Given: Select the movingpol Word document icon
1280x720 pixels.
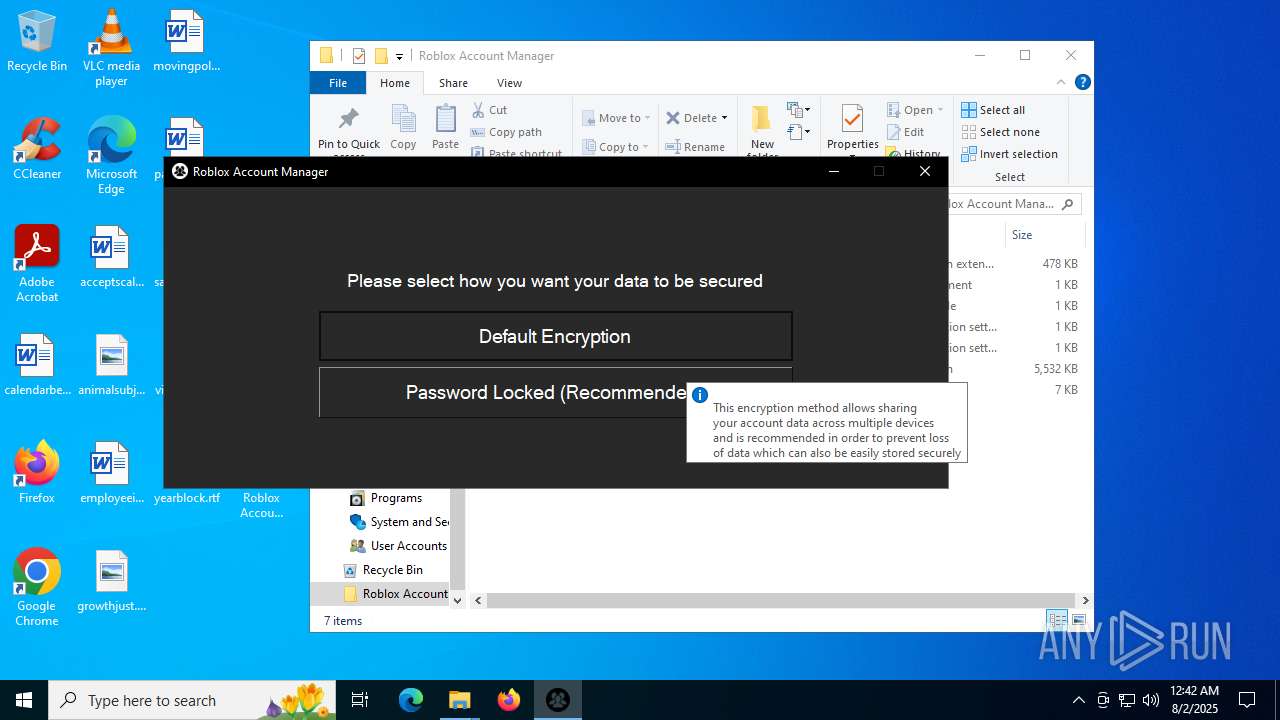Looking at the screenshot, I should coord(186,42).
